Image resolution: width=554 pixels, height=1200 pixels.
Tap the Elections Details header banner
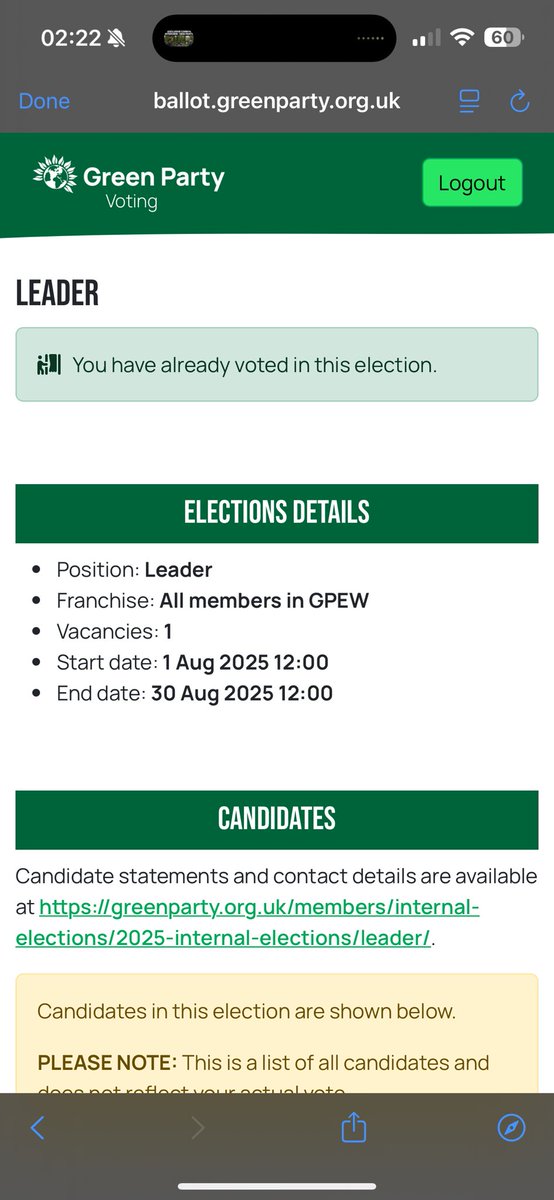(277, 513)
